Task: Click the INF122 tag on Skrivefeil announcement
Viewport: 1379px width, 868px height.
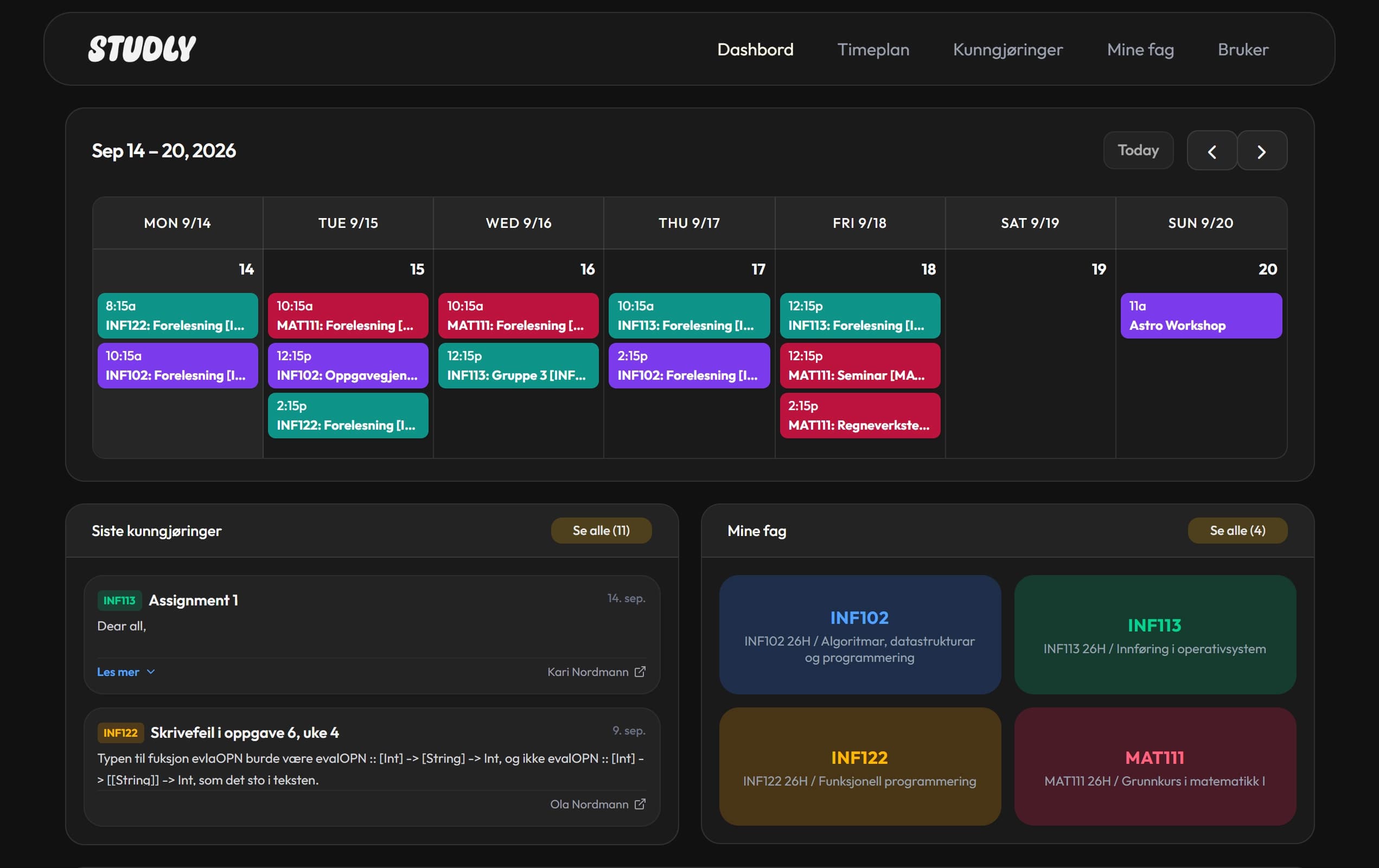Action: pos(120,732)
